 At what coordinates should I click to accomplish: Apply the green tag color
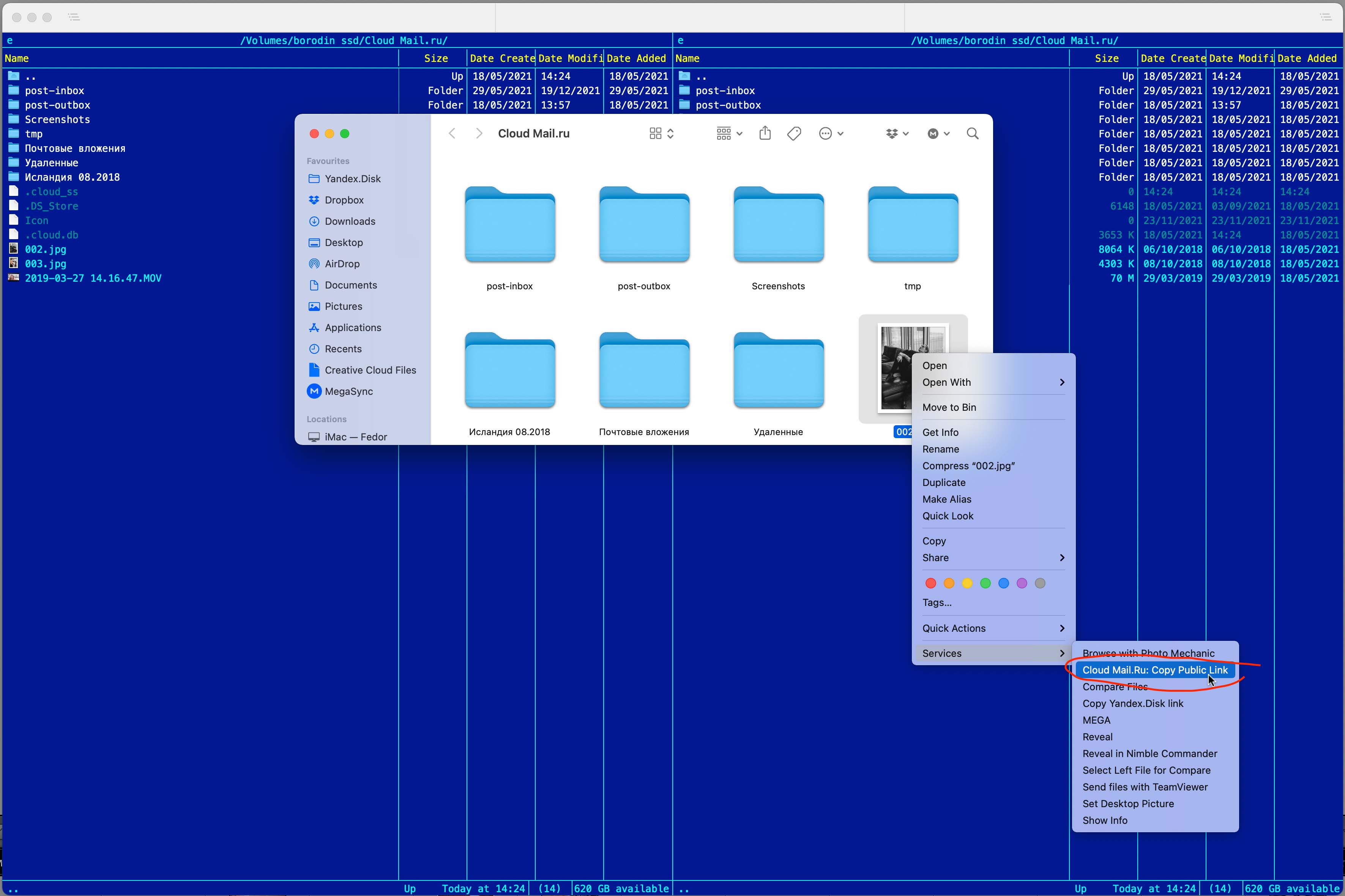point(985,583)
